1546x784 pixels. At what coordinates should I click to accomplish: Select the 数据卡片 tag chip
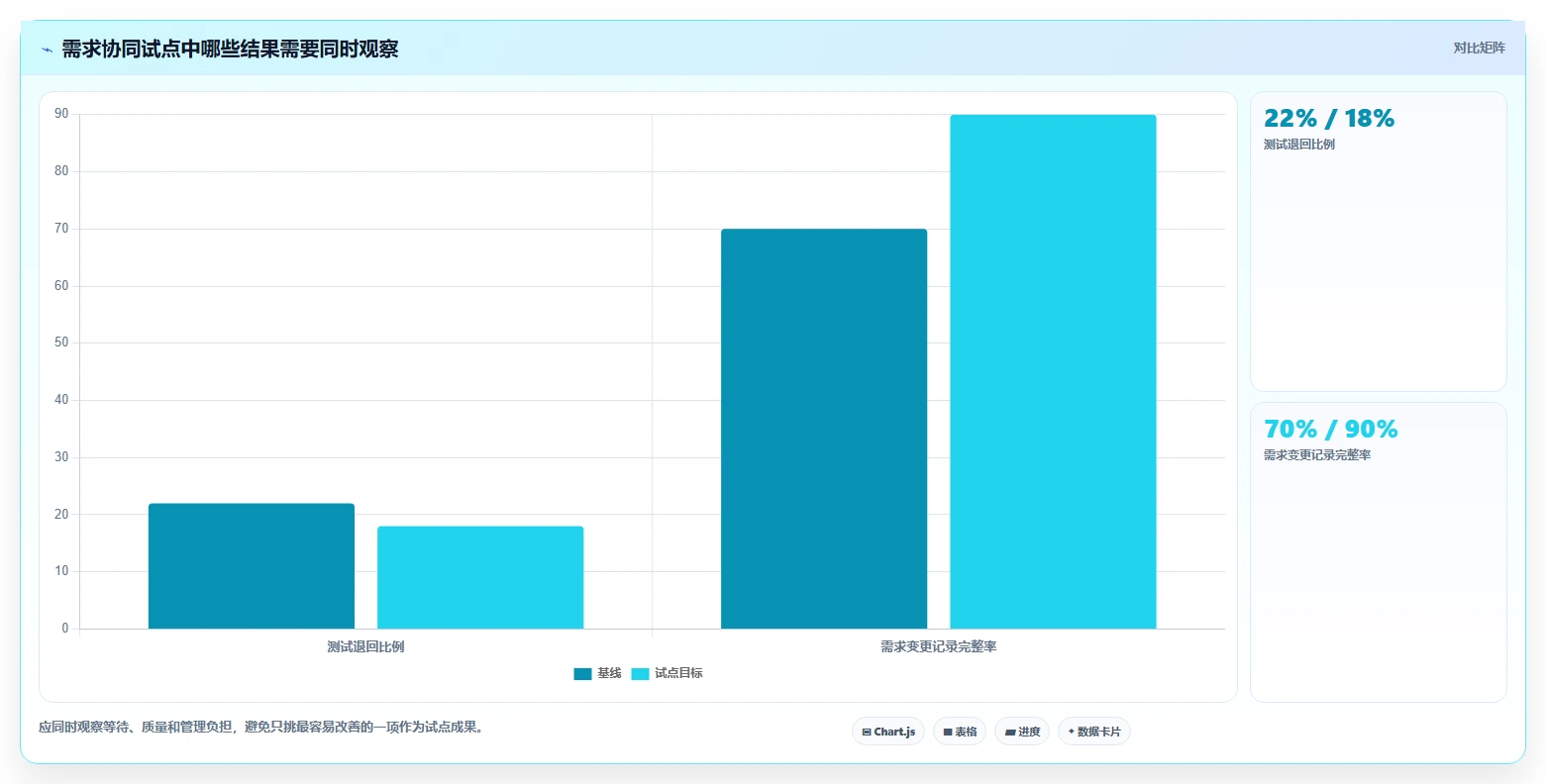(1094, 732)
